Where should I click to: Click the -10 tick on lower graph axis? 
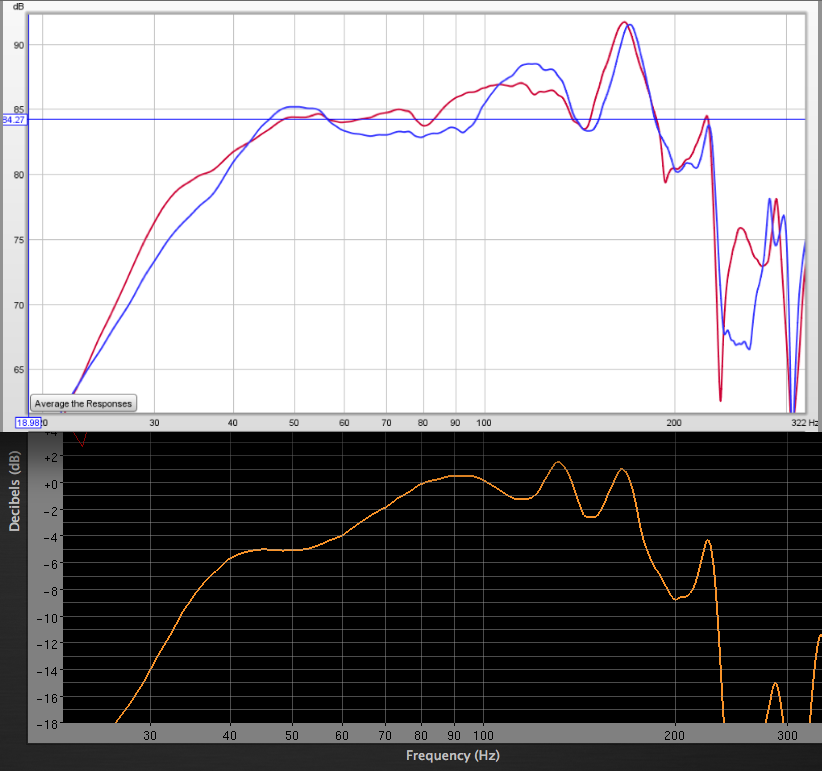coord(47,618)
